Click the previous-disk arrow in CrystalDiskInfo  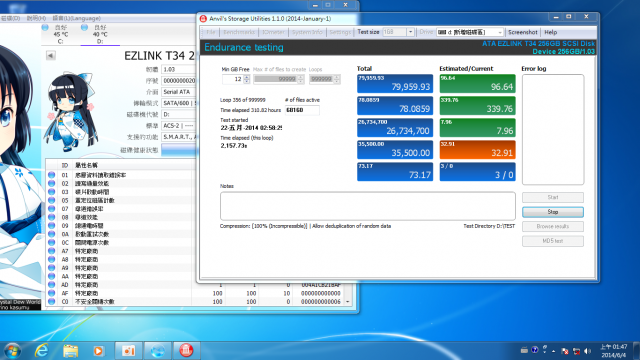click(x=51, y=55)
